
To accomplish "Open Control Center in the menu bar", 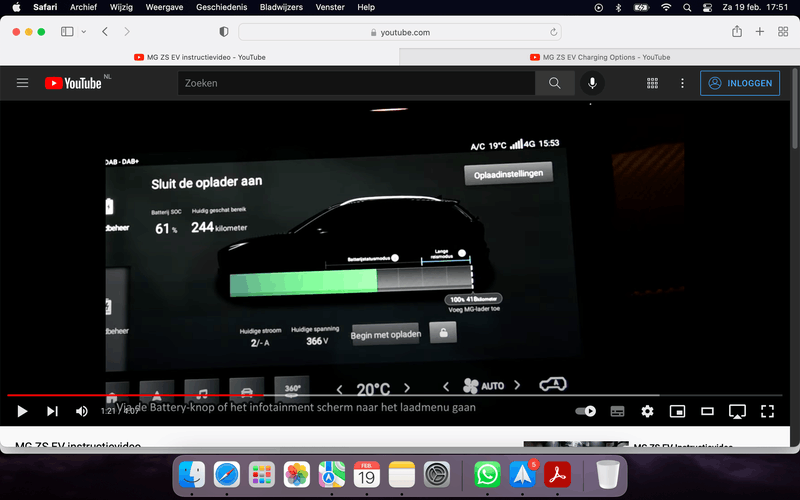I will [707, 7].
